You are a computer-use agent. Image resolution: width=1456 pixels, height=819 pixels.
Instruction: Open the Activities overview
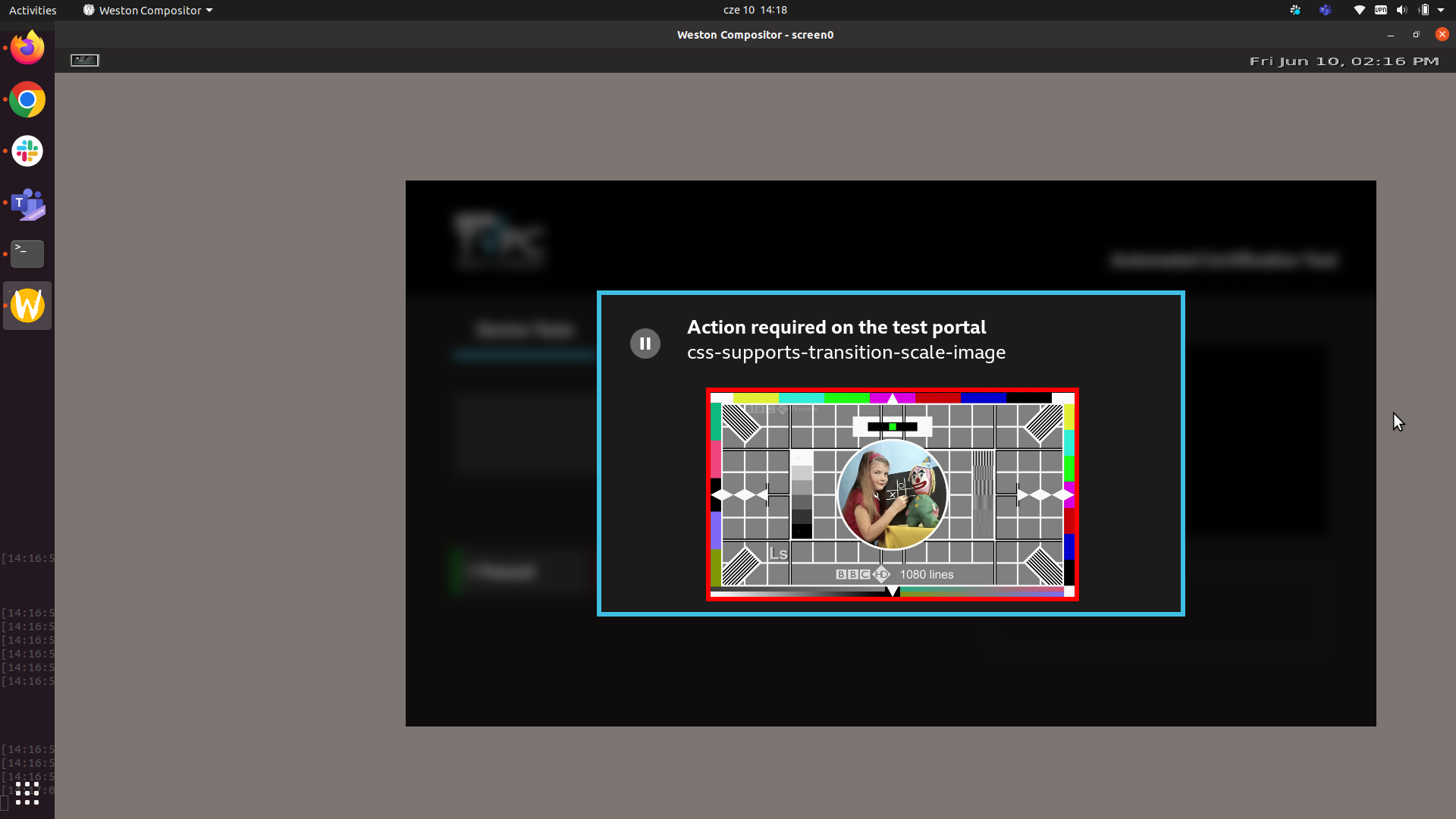click(33, 10)
